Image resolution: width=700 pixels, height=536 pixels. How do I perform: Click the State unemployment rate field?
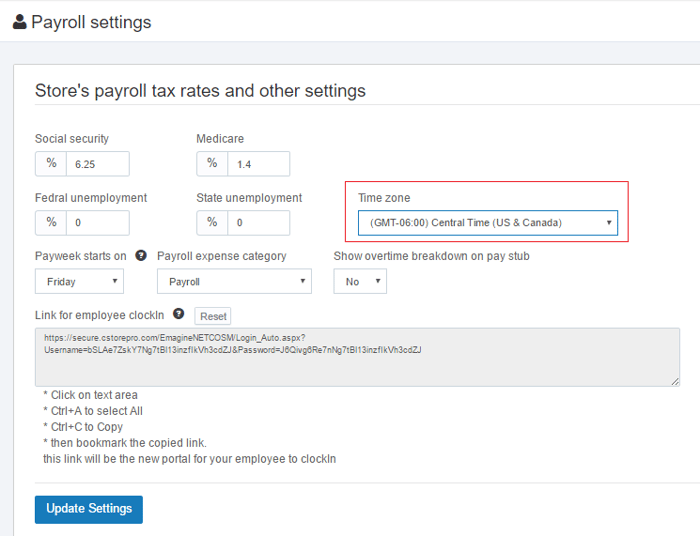(258, 222)
